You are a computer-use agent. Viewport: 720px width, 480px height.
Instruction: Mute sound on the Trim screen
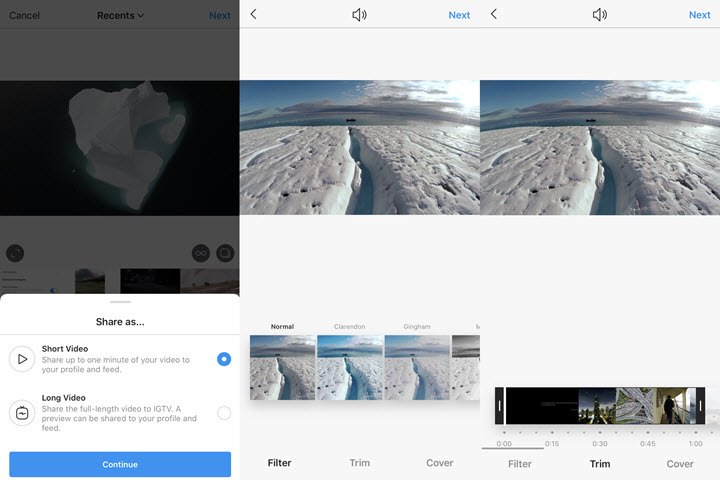tap(600, 15)
